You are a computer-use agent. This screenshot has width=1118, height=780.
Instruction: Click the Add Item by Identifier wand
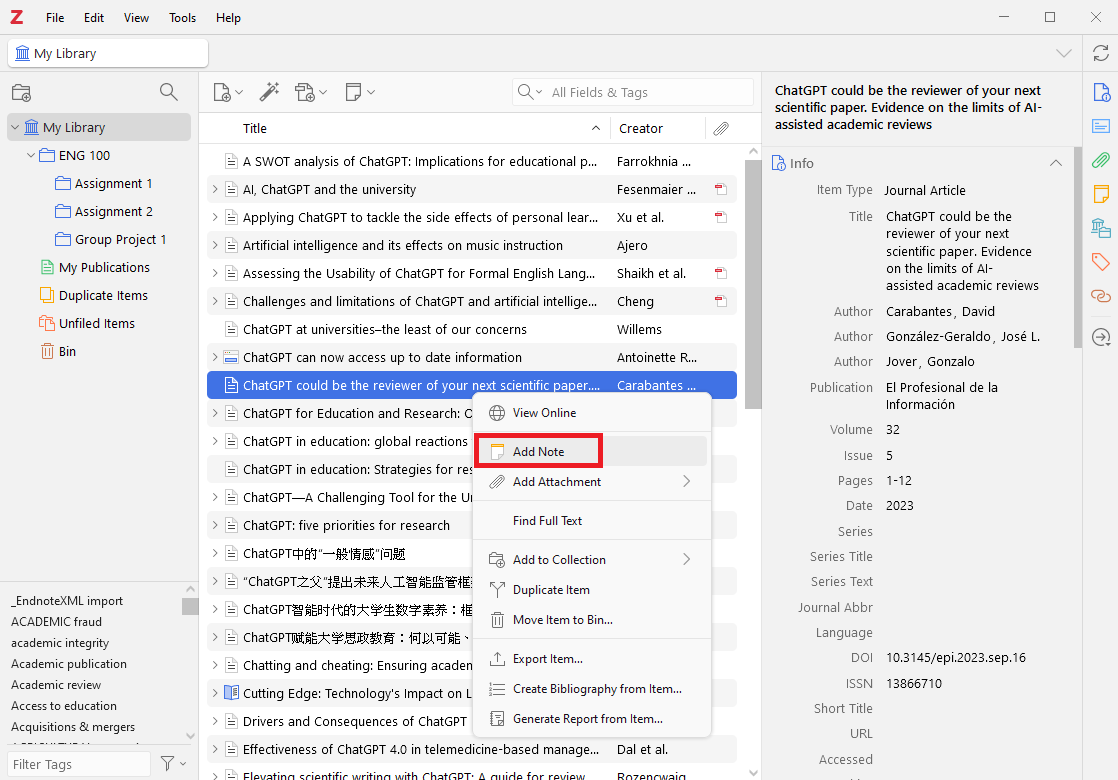coord(269,92)
